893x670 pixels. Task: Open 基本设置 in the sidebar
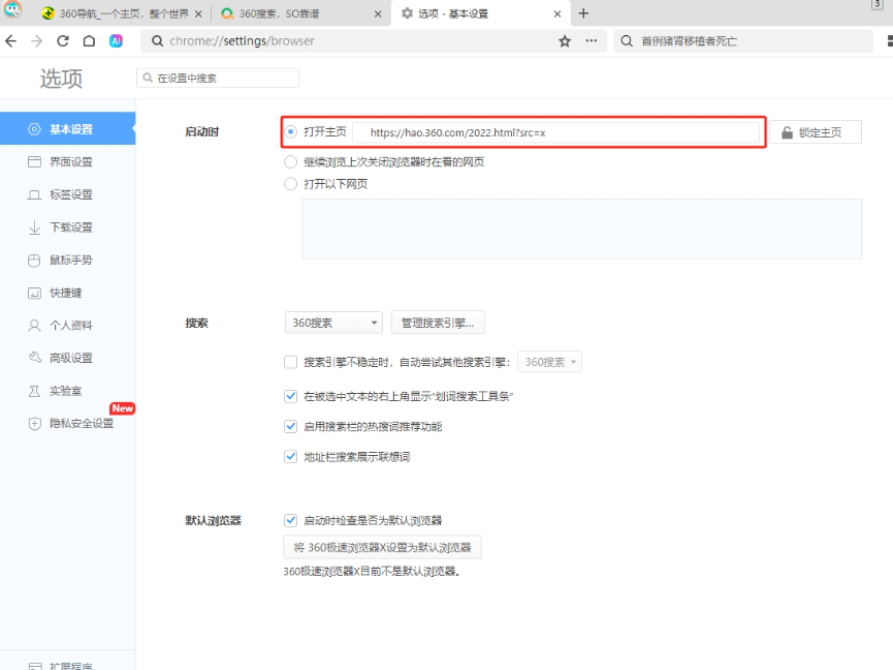[68, 129]
